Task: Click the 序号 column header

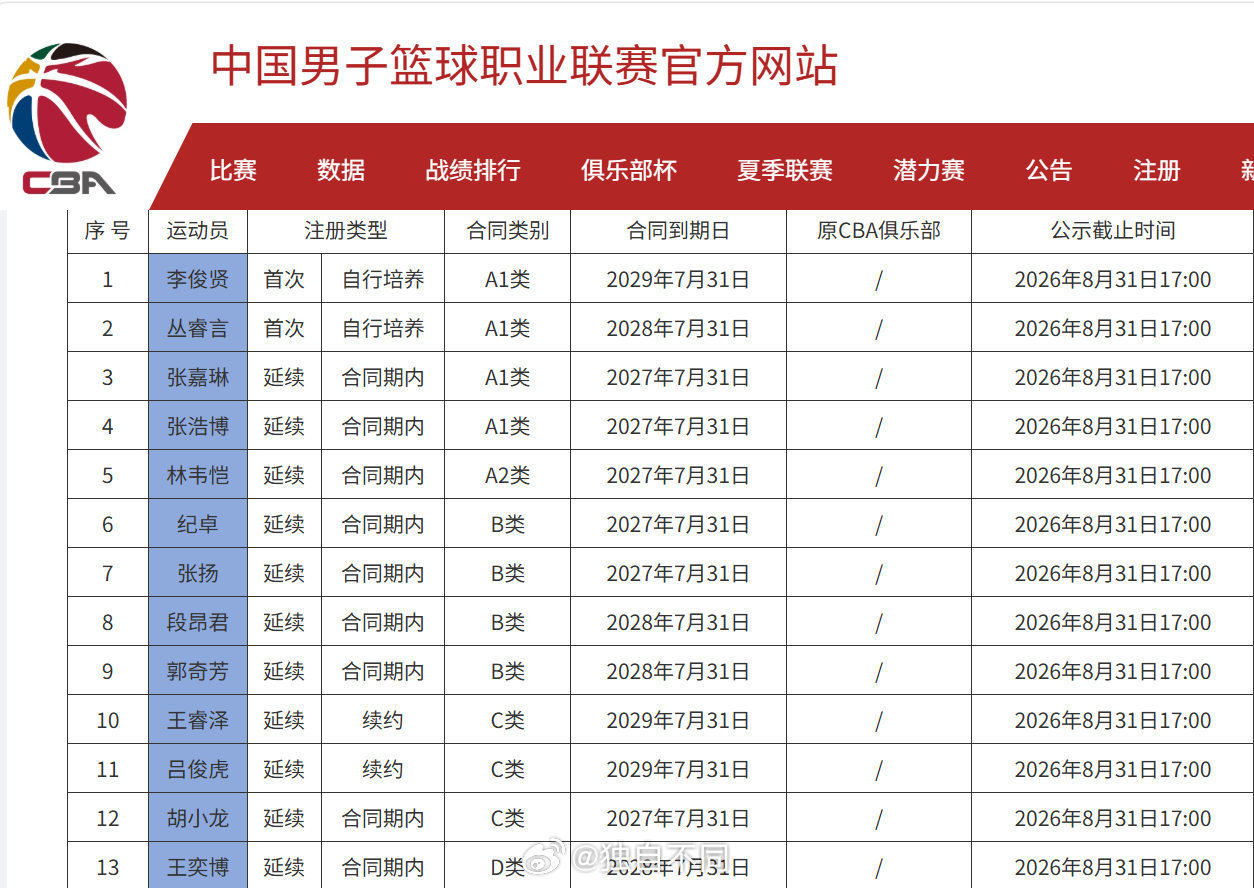Action: point(108,231)
